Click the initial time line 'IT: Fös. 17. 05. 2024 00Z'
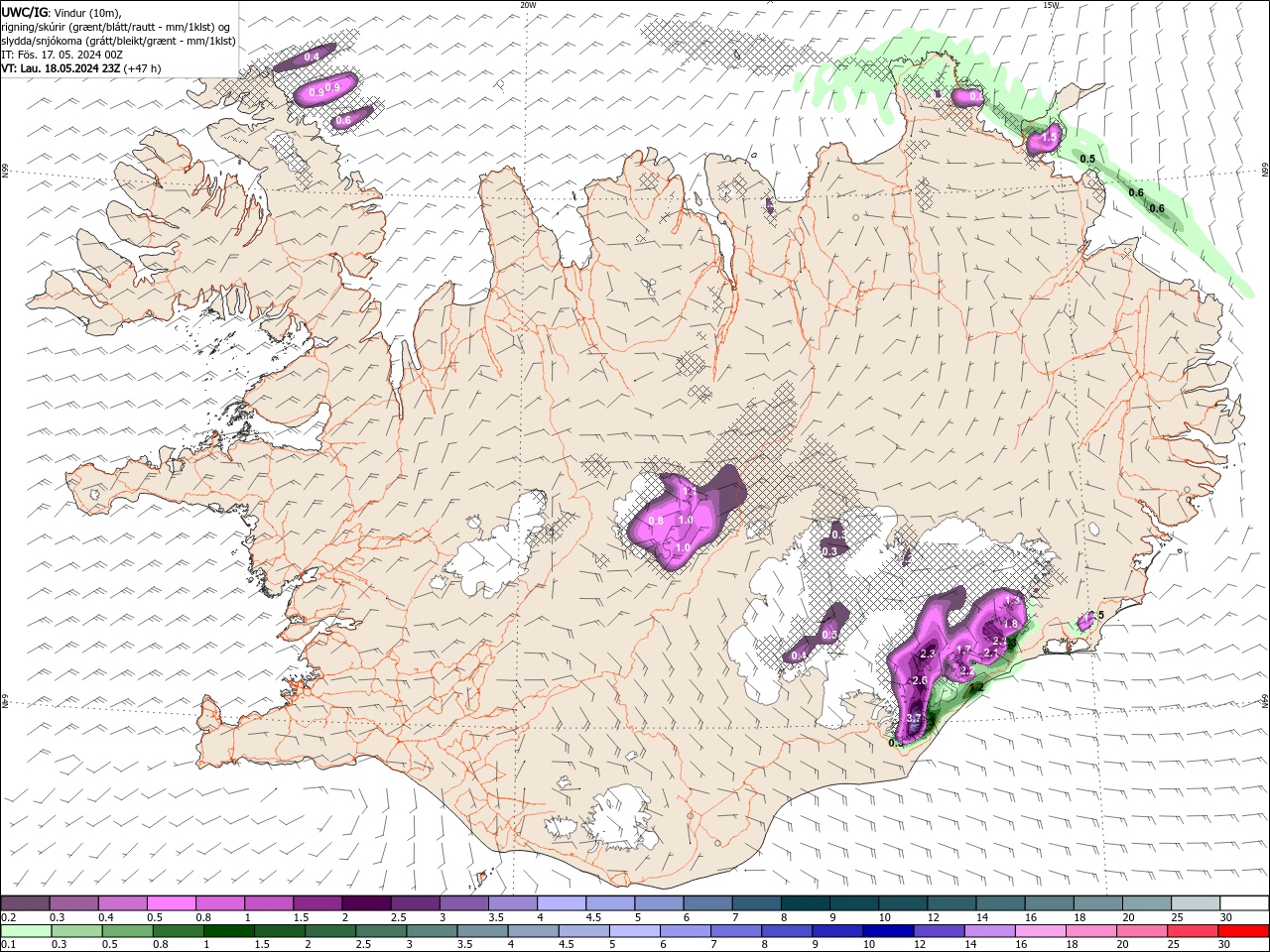The height and width of the screenshot is (952, 1270). [62, 55]
